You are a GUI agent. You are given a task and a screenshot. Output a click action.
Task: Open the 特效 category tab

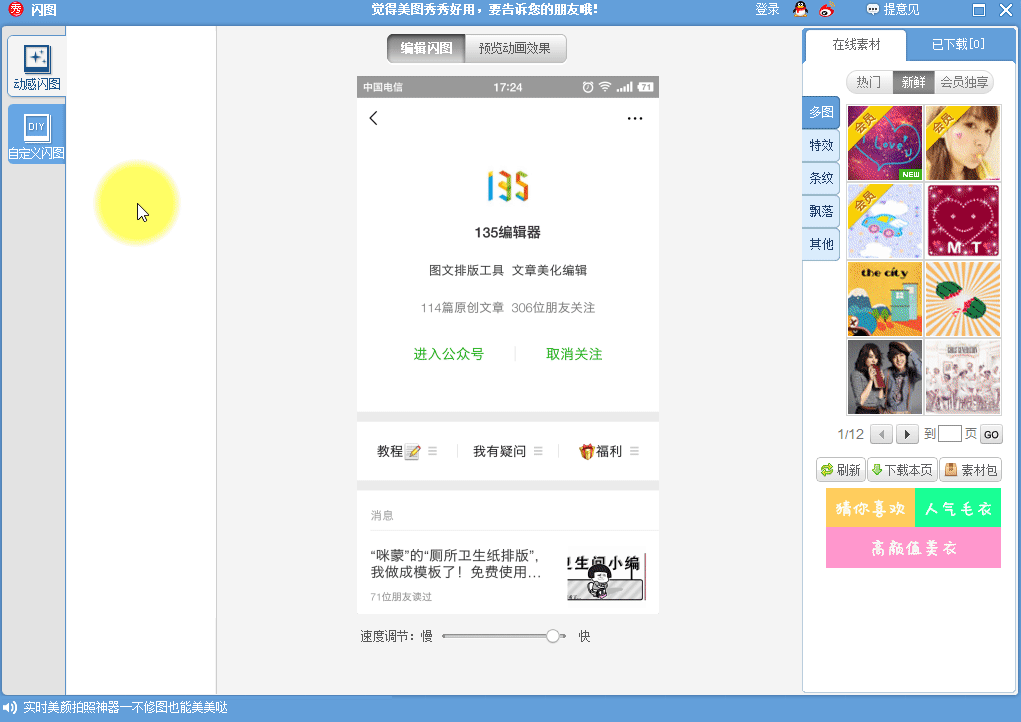(821, 145)
